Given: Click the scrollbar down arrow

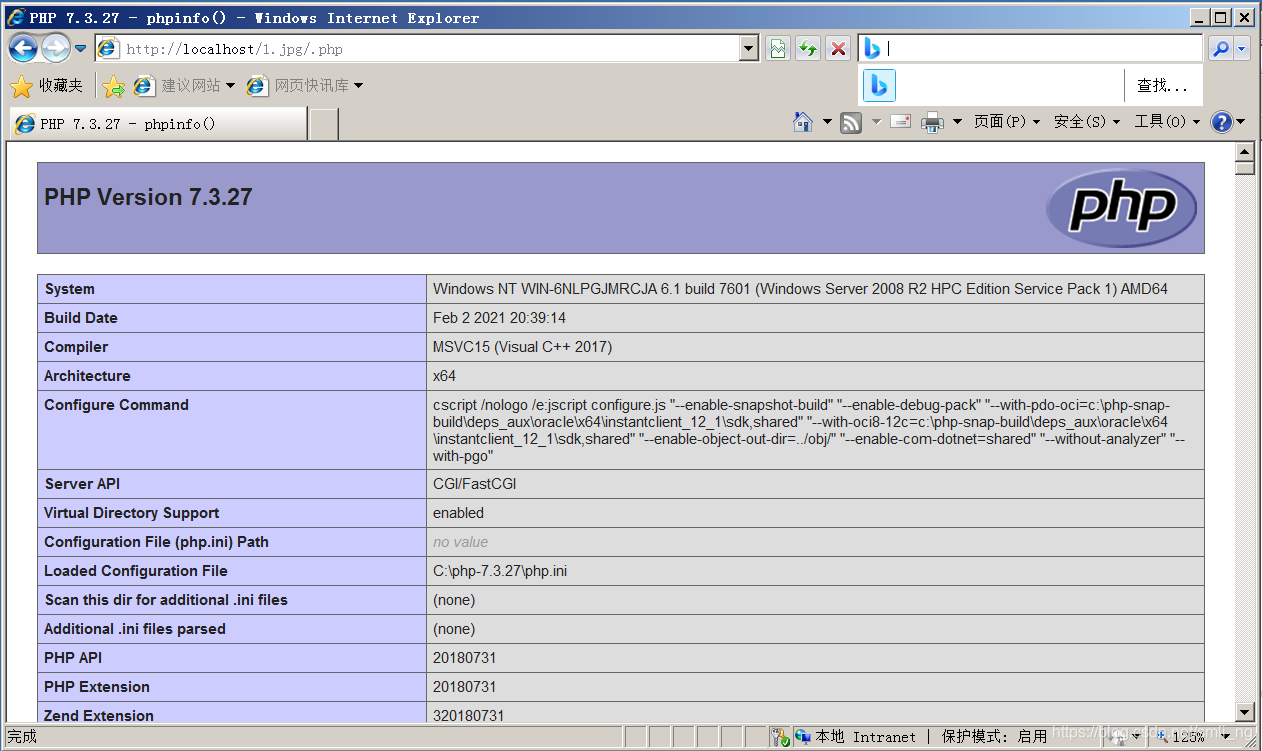Looking at the screenshot, I should click(x=1244, y=713).
